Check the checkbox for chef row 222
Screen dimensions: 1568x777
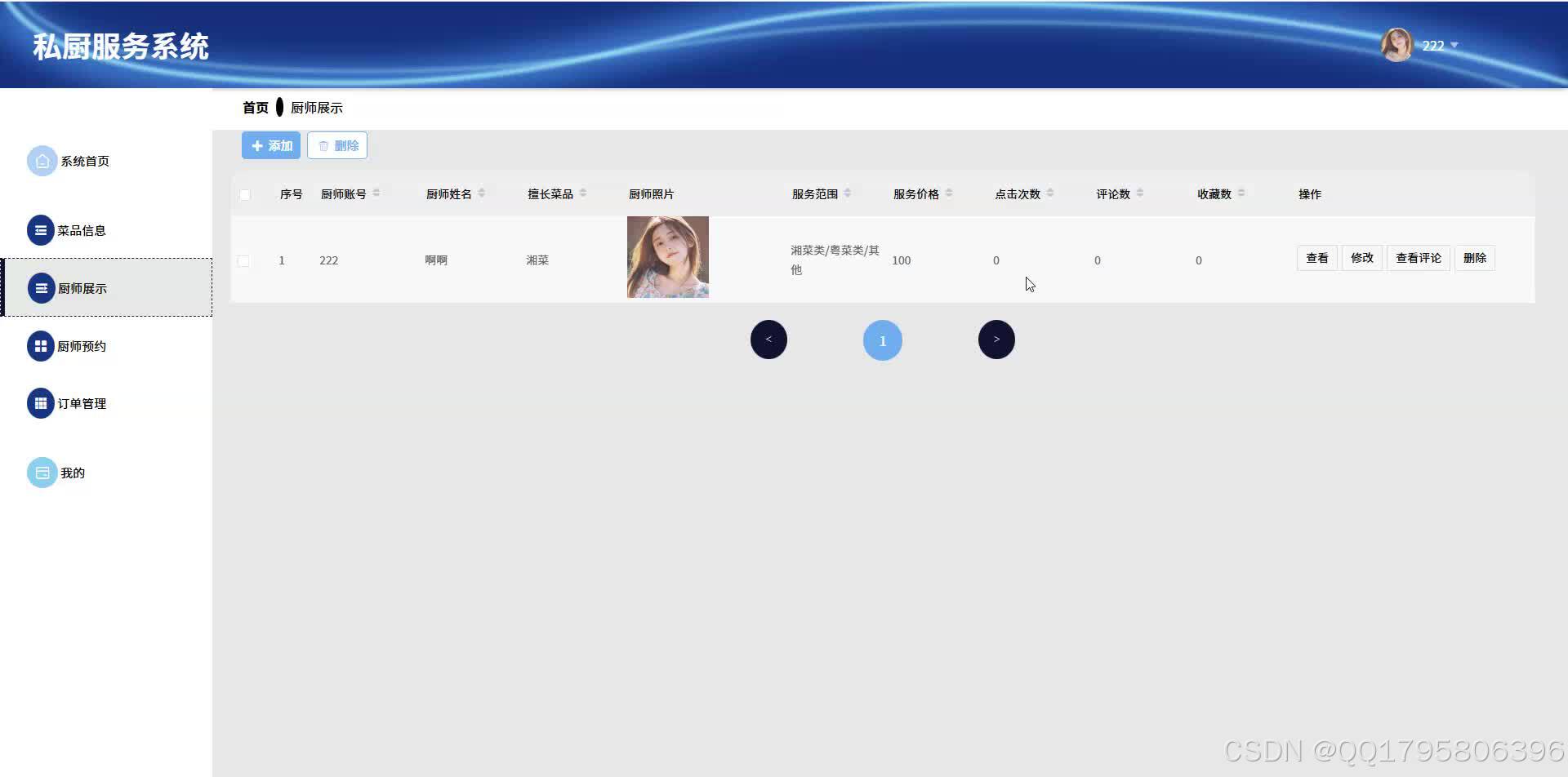(243, 260)
